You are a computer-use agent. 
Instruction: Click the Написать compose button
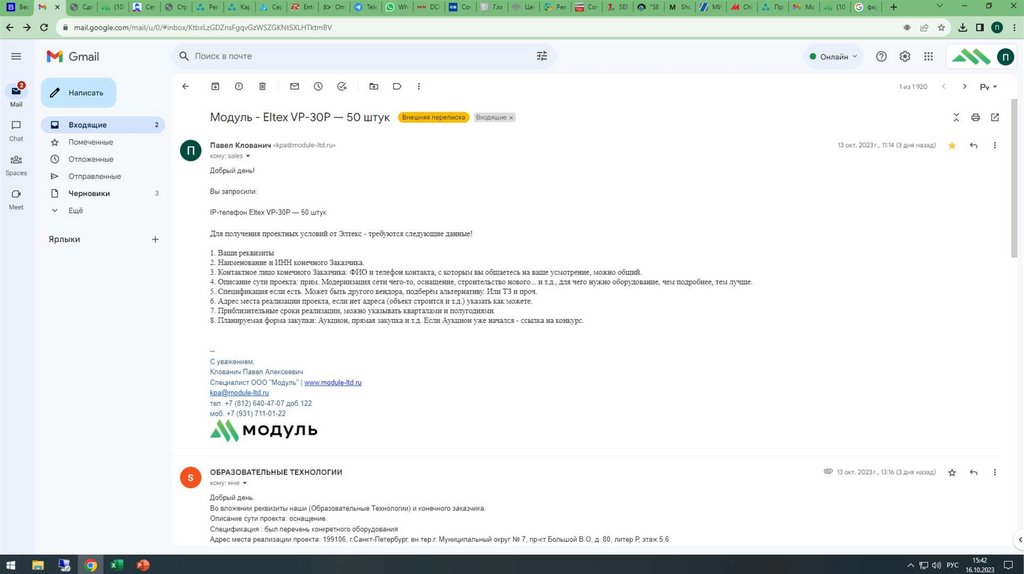click(x=78, y=93)
